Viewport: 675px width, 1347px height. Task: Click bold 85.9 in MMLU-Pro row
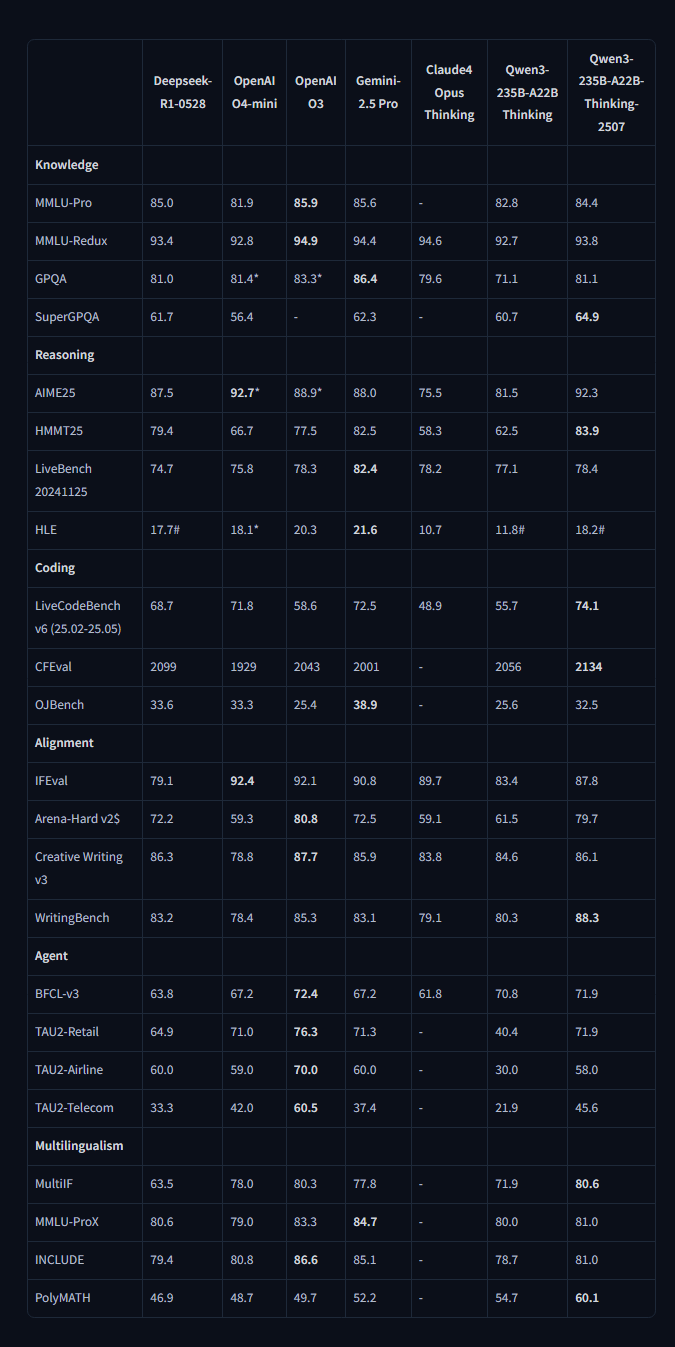(x=306, y=203)
